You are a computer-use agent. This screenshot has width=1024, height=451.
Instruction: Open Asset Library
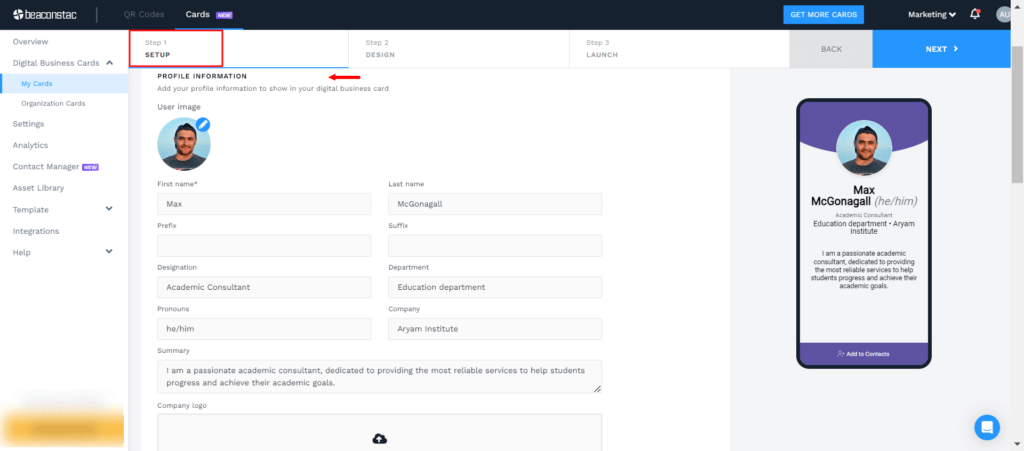(x=38, y=187)
